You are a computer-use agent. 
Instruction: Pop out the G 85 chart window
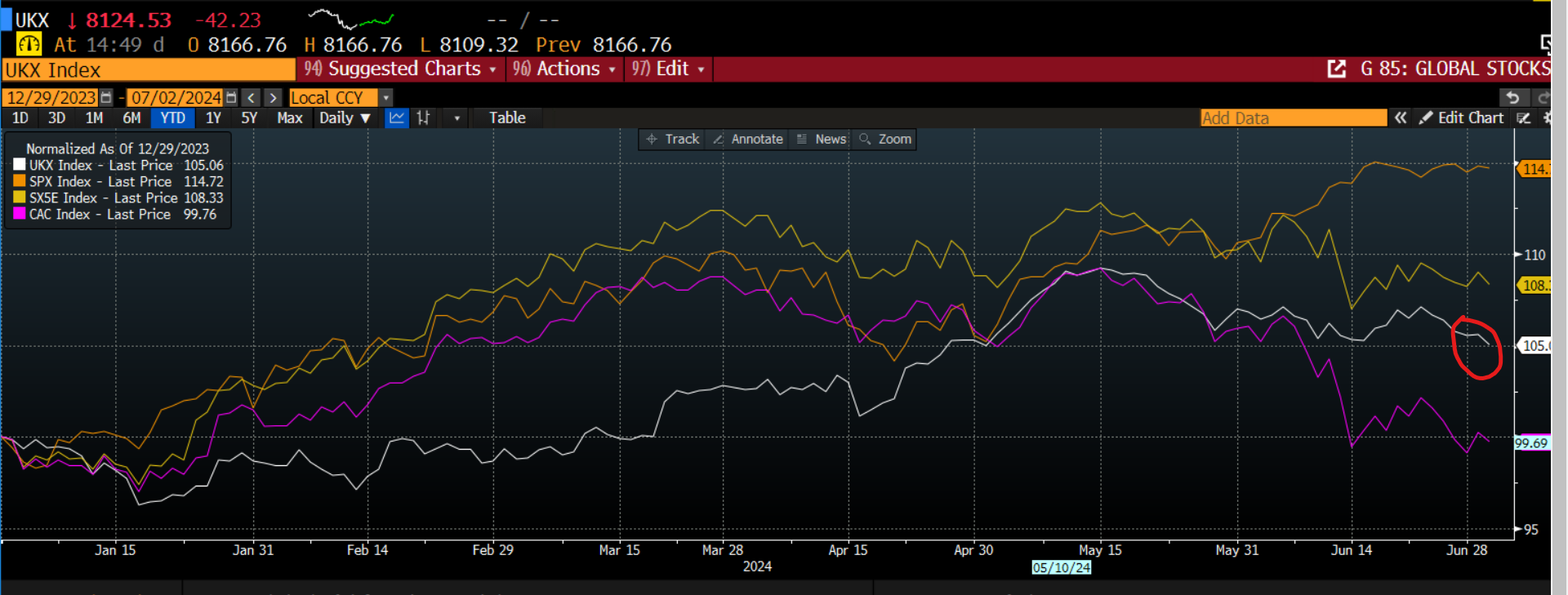click(1336, 69)
